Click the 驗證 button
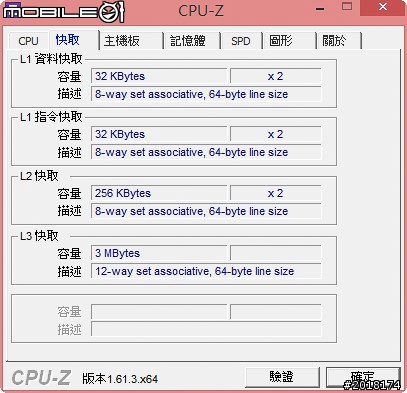Viewport: 407px width, 393px height. [x=282, y=377]
